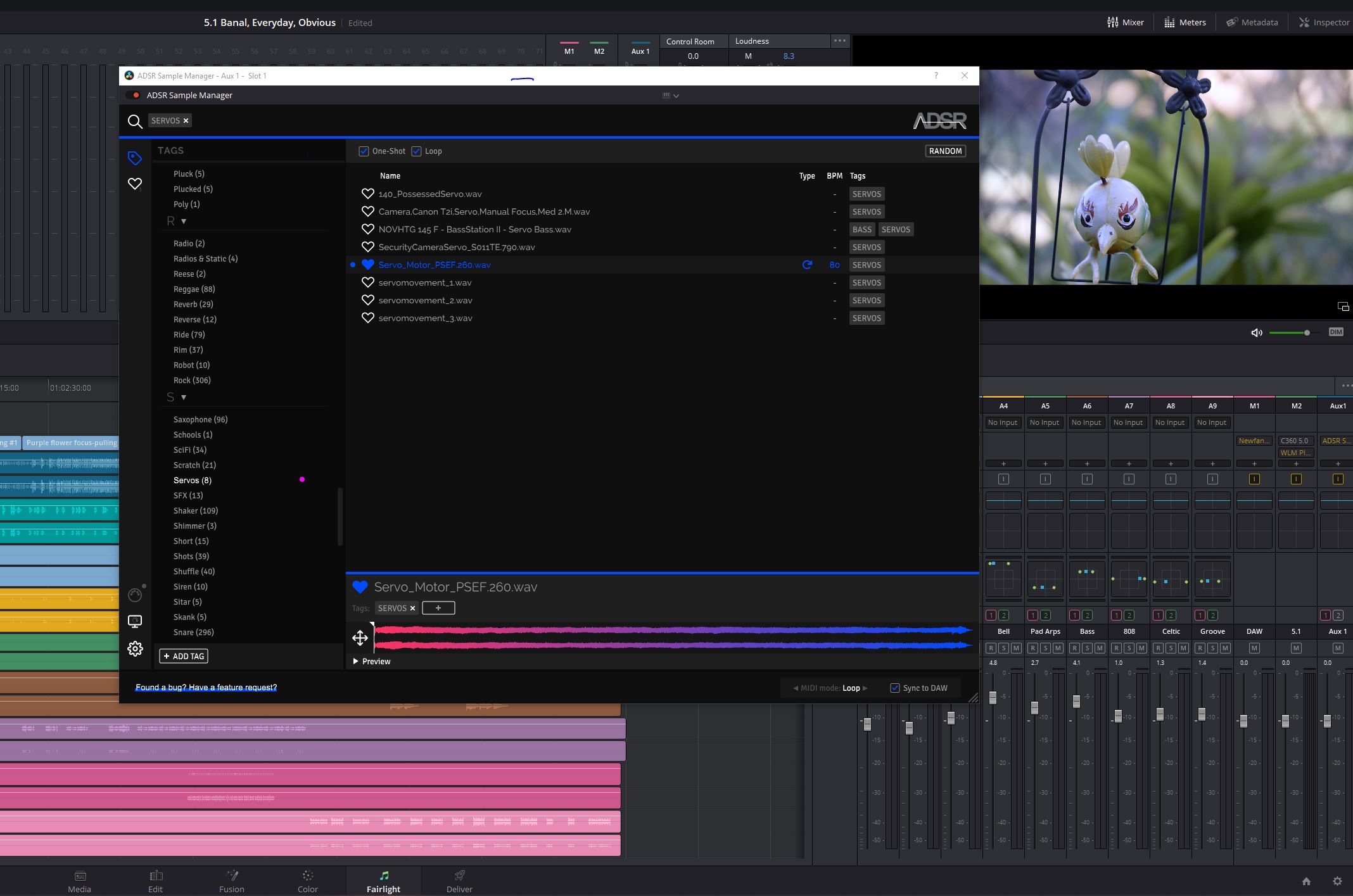Switch to the Color page
1353x896 pixels.
click(308, 881)
